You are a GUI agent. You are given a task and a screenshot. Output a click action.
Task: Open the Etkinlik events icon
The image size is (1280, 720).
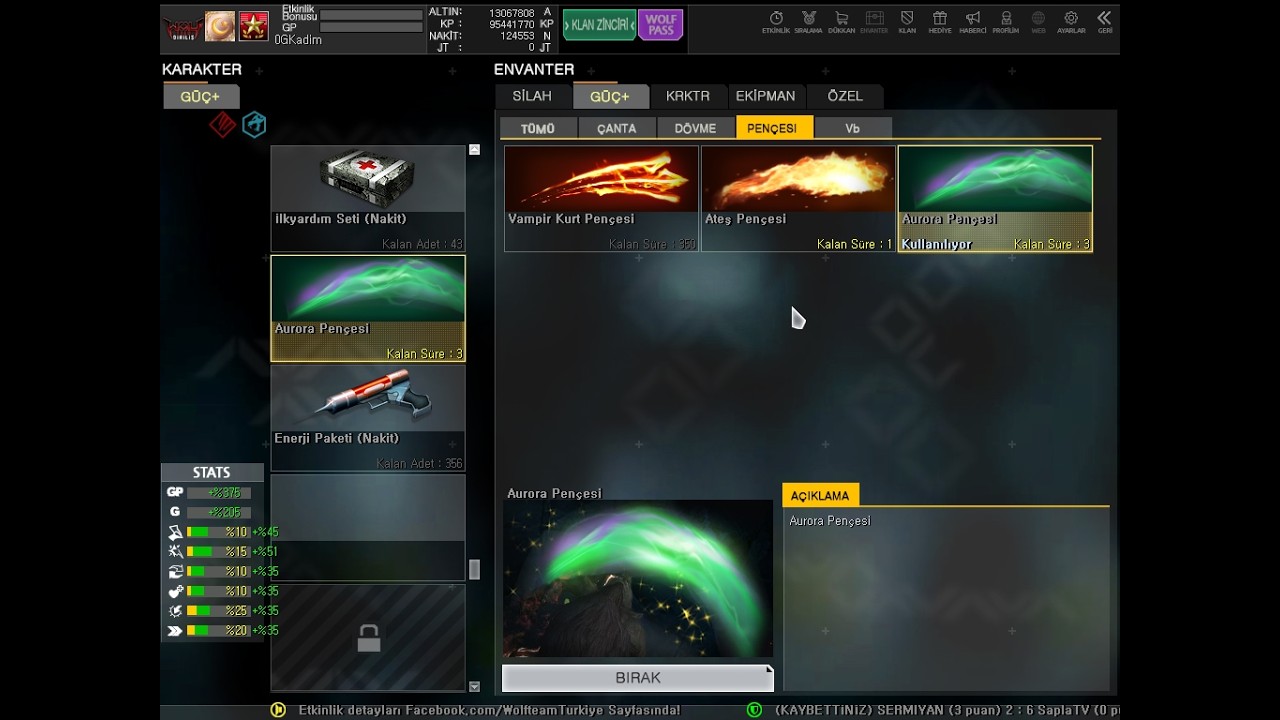(776, 22)
